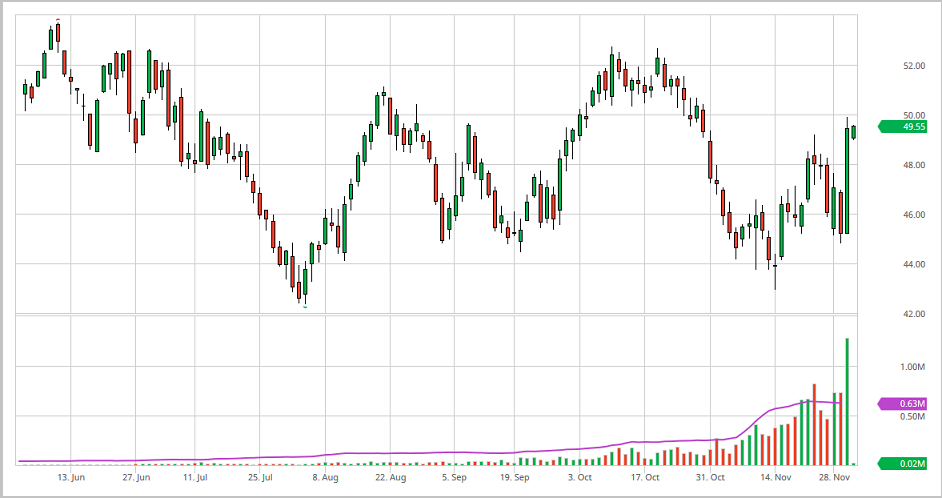Select the 27. Jun date label
The image size is (942, 498).
coord(136,478)
